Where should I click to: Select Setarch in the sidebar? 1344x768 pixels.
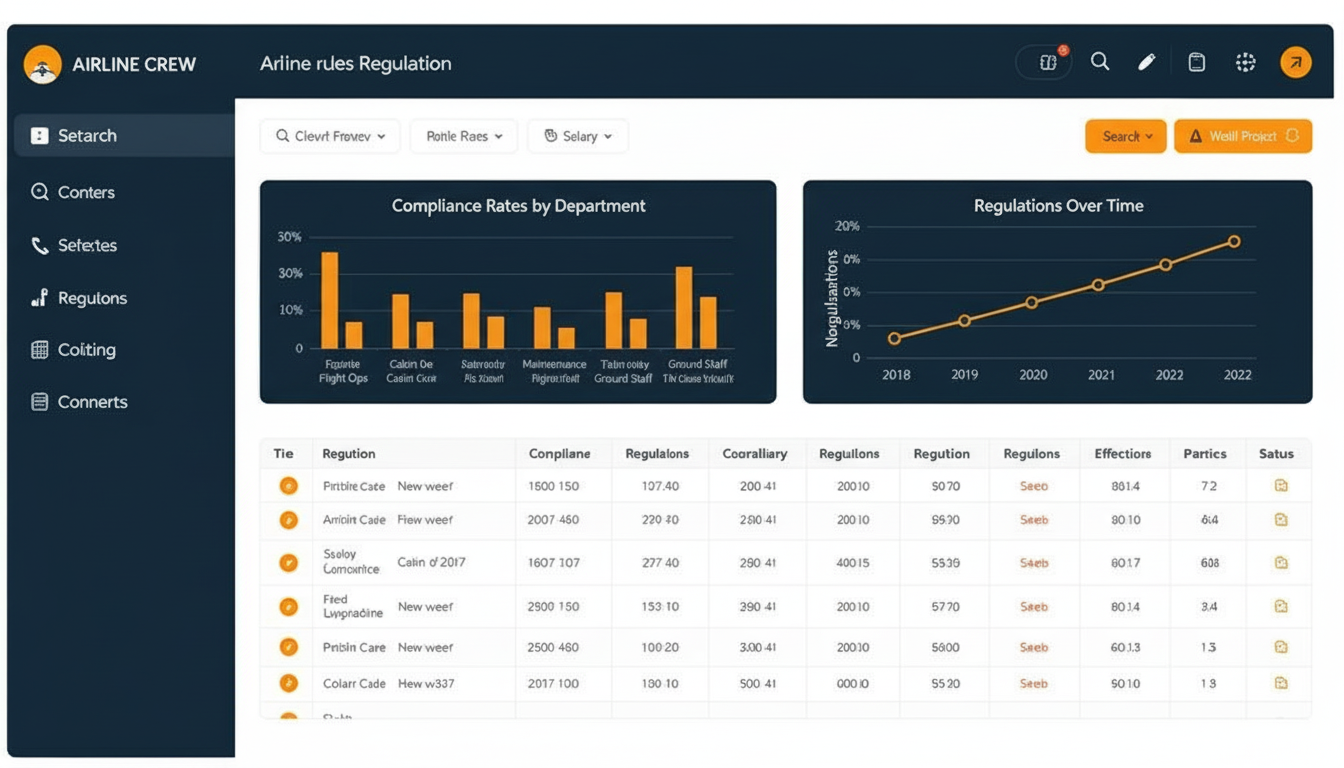coord(124,136)
